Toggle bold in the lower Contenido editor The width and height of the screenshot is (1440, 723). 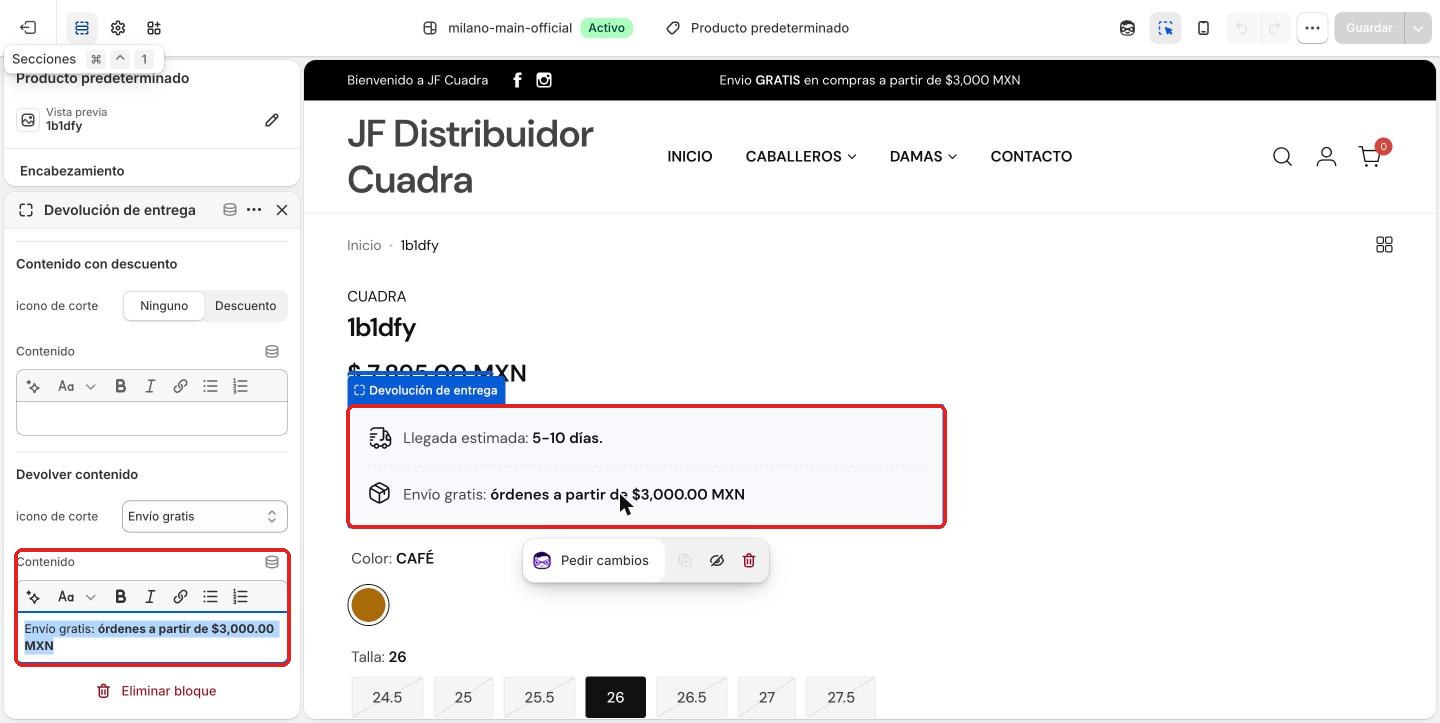[120, 597]
